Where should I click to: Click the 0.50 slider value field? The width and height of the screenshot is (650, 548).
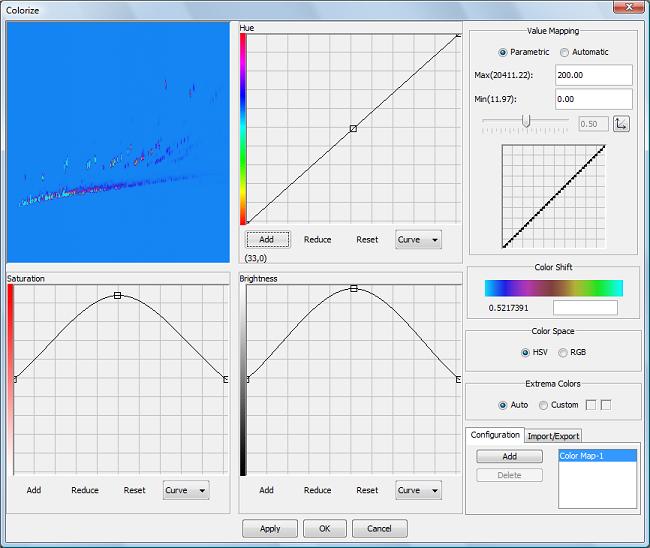click(x=593, y=124)
